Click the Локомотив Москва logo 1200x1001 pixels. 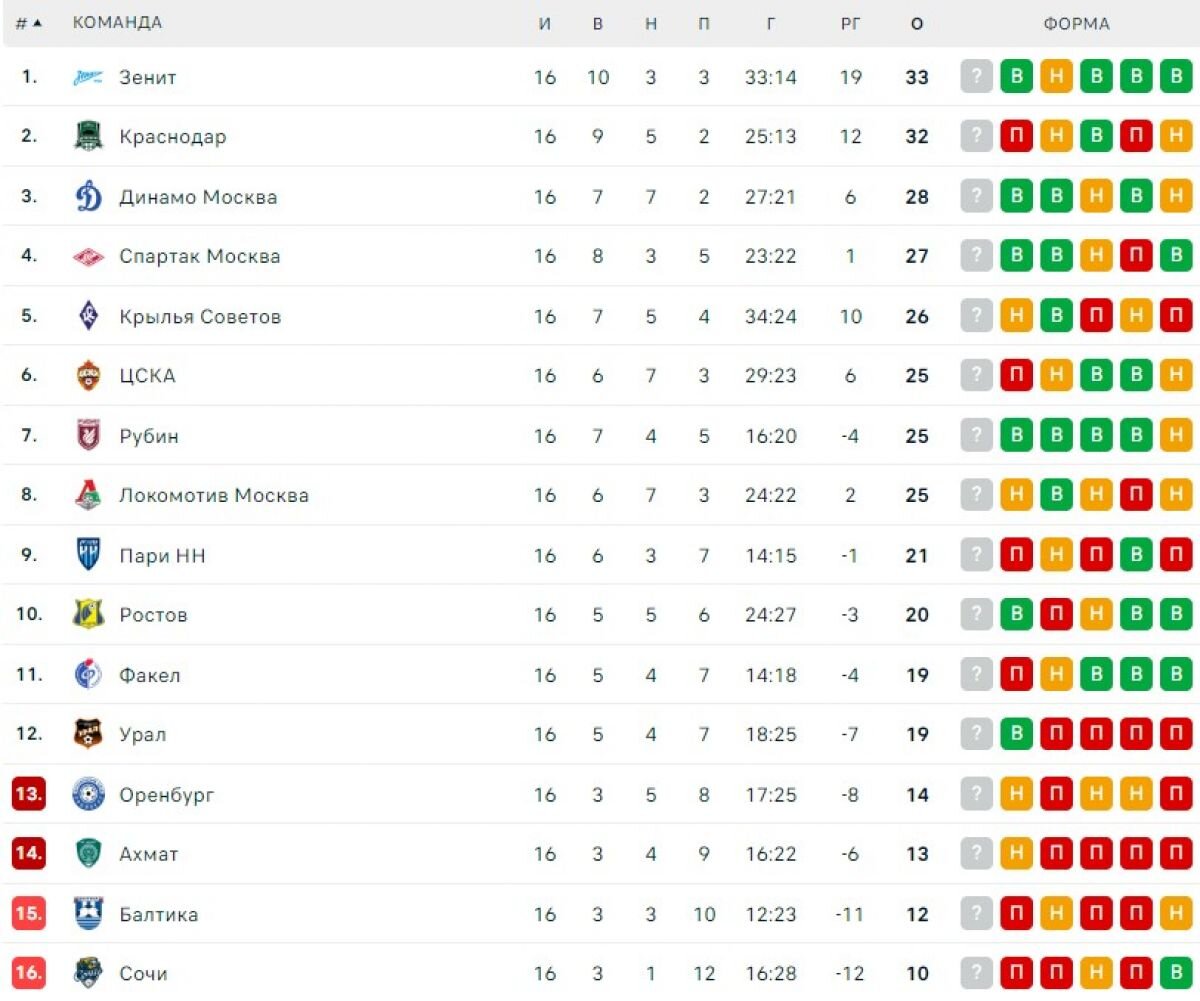88,495
